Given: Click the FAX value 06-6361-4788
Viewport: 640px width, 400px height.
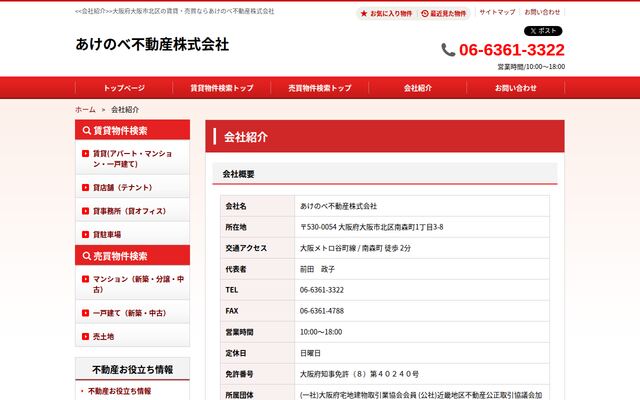Looking at the screenshot, I should (322, 311).
